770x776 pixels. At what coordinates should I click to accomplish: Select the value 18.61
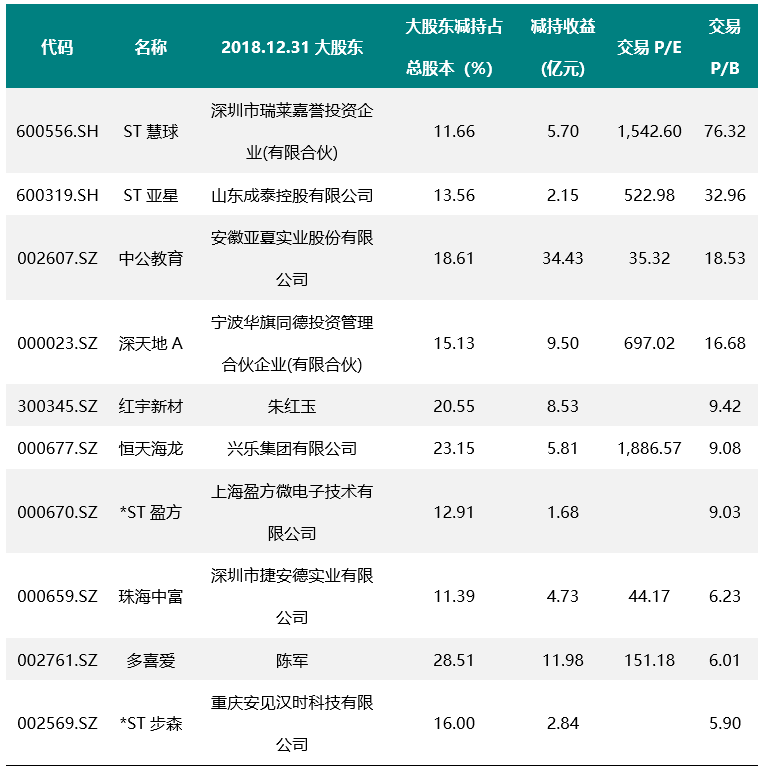(x=454, y=258)
